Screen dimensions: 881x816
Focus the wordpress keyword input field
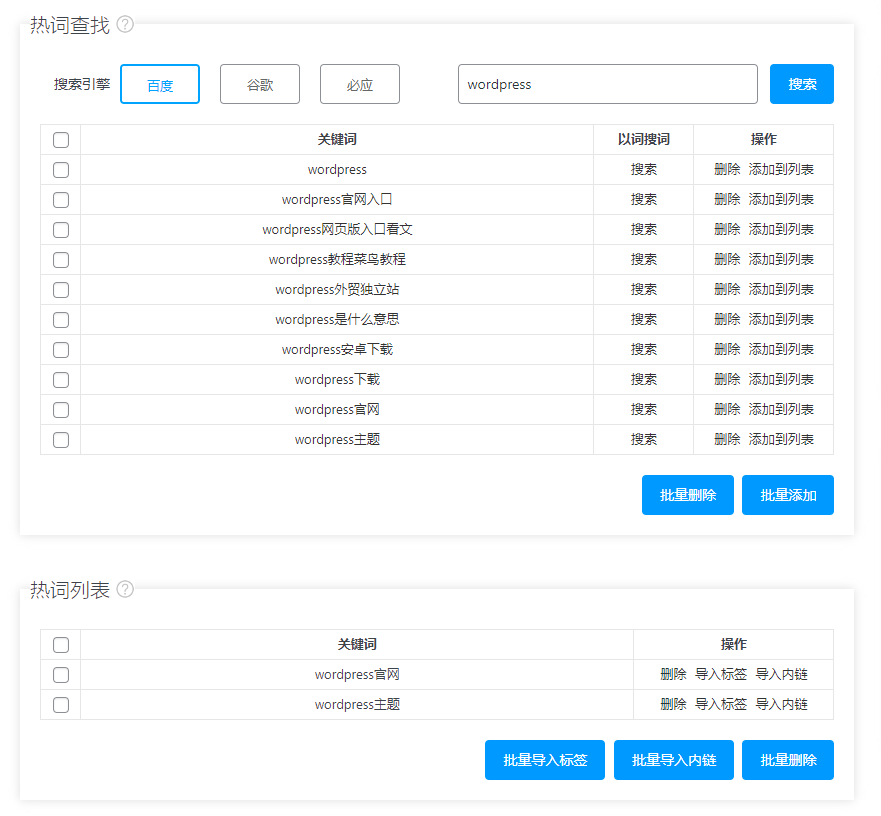point(608,84)
